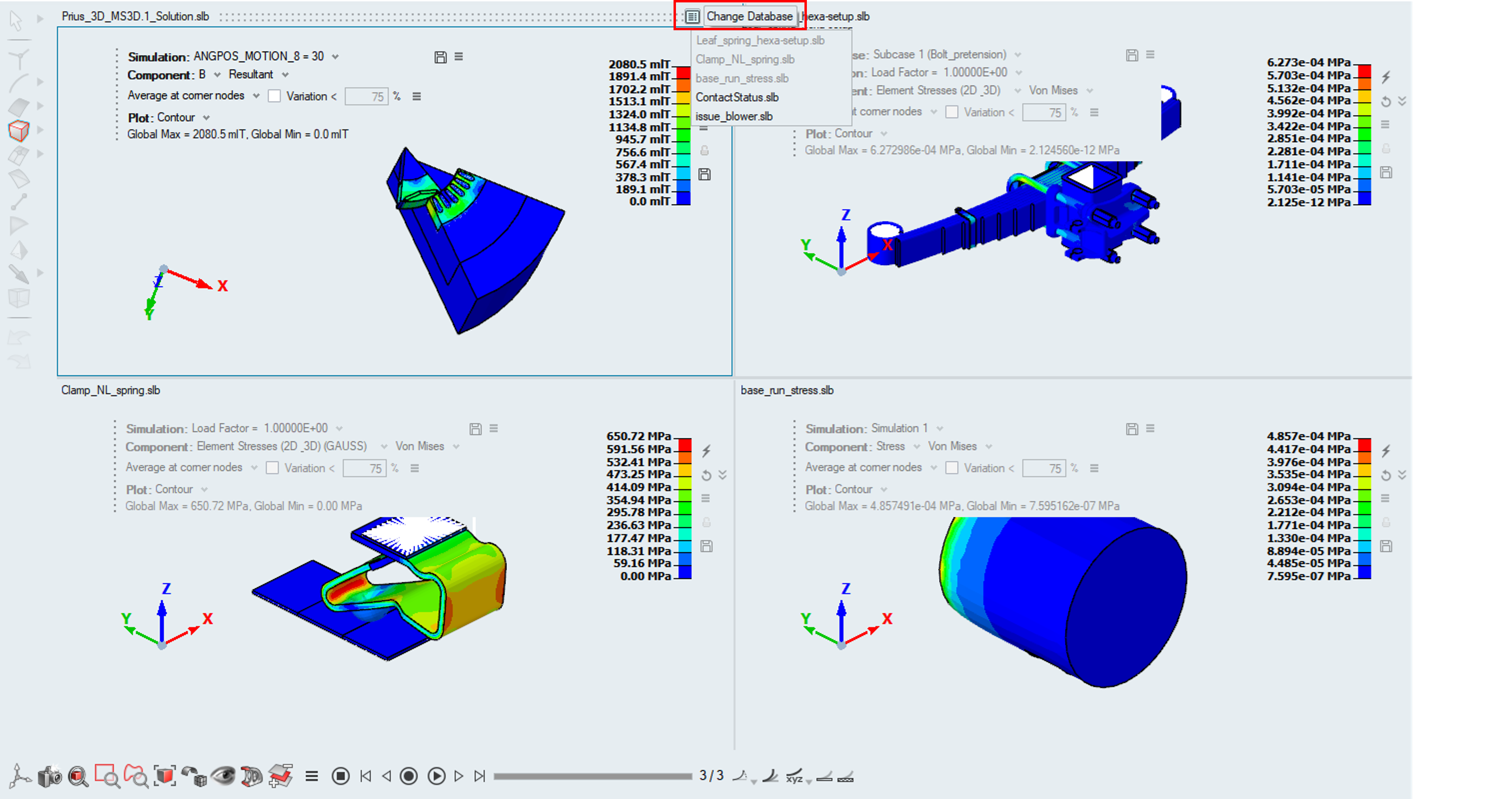Click the camera snapshot icon in bottom toolbar
The width and height of the screenshot is (1512, 799).
click(x=50, y=776)
